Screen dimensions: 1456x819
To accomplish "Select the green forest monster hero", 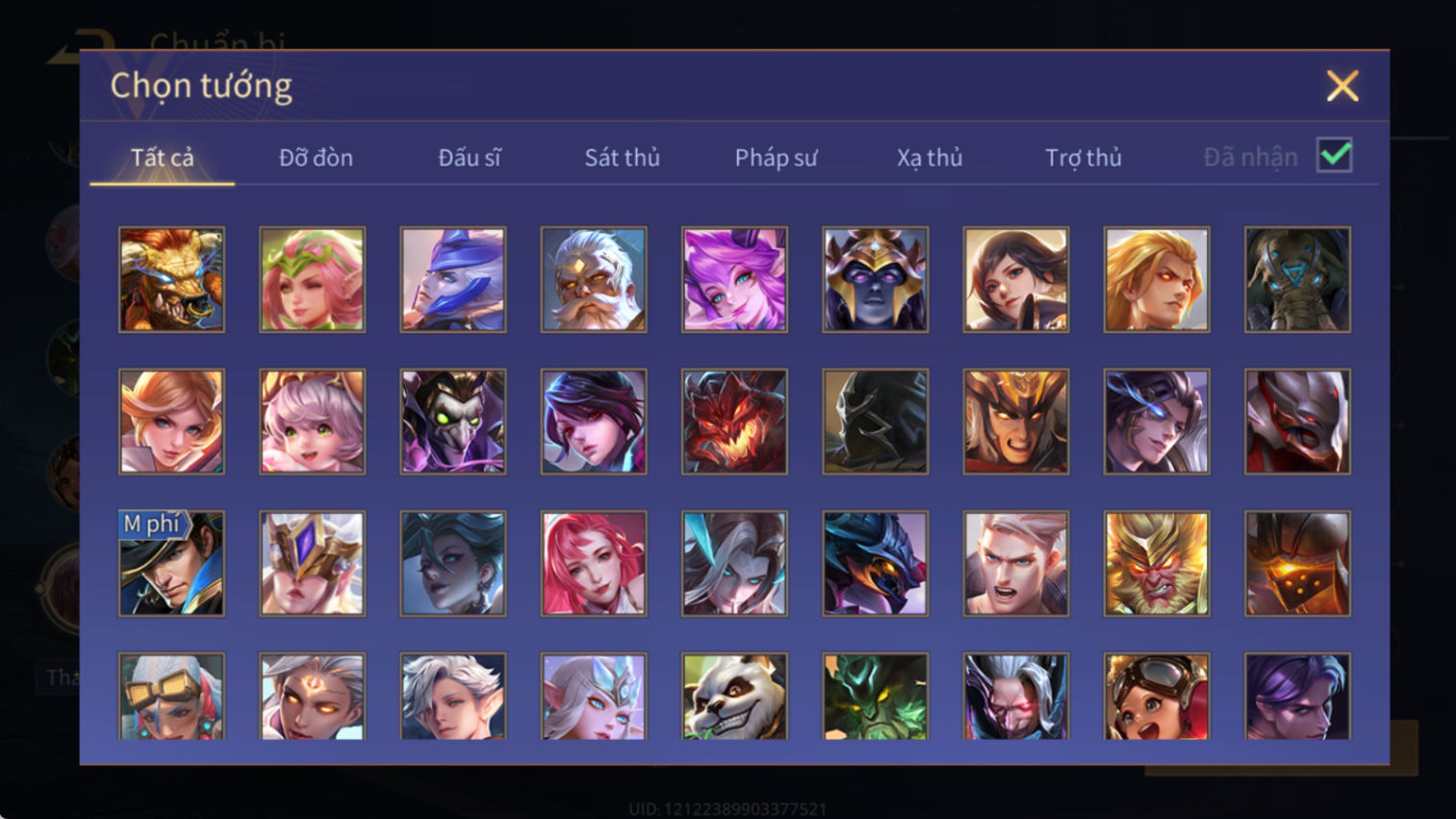I will coord(875,697).
